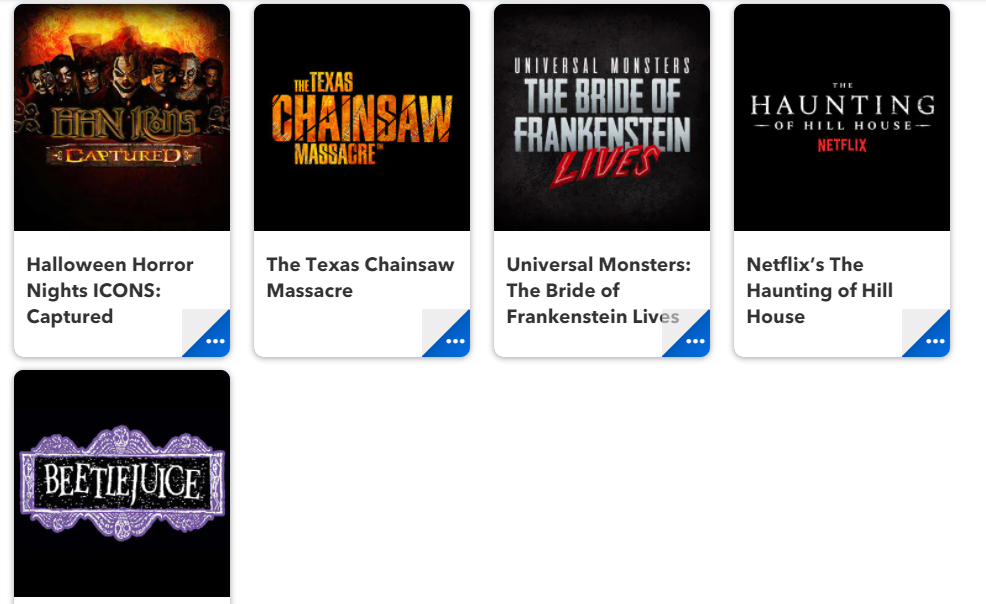986x604 pixels.
Task: Click the clown face in the ICONS poster
Action: (128, 75)
